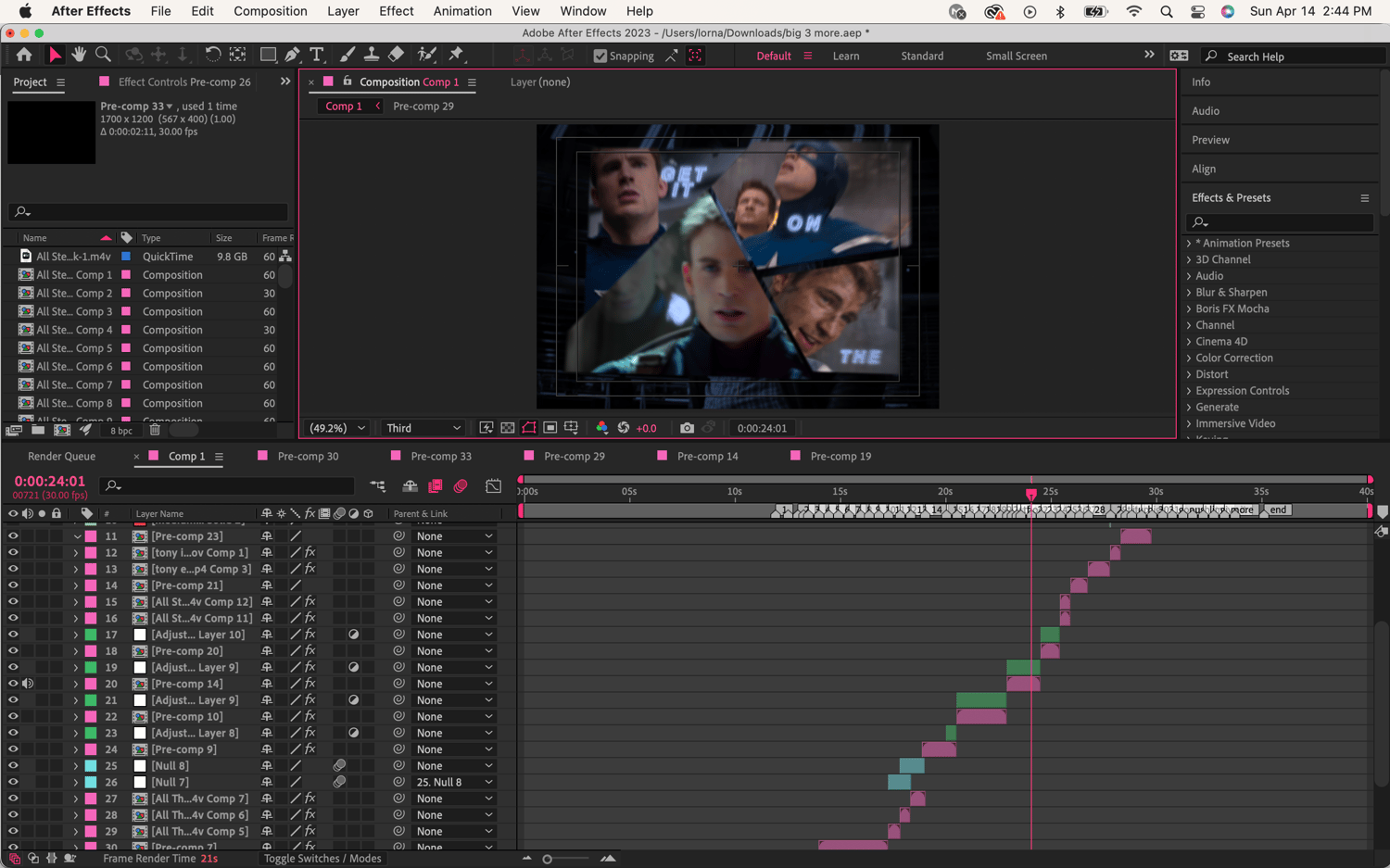Select the Rectangle shape tool
The width and height of the screenshot is (1390, 868).
click(x=268, y=56)
